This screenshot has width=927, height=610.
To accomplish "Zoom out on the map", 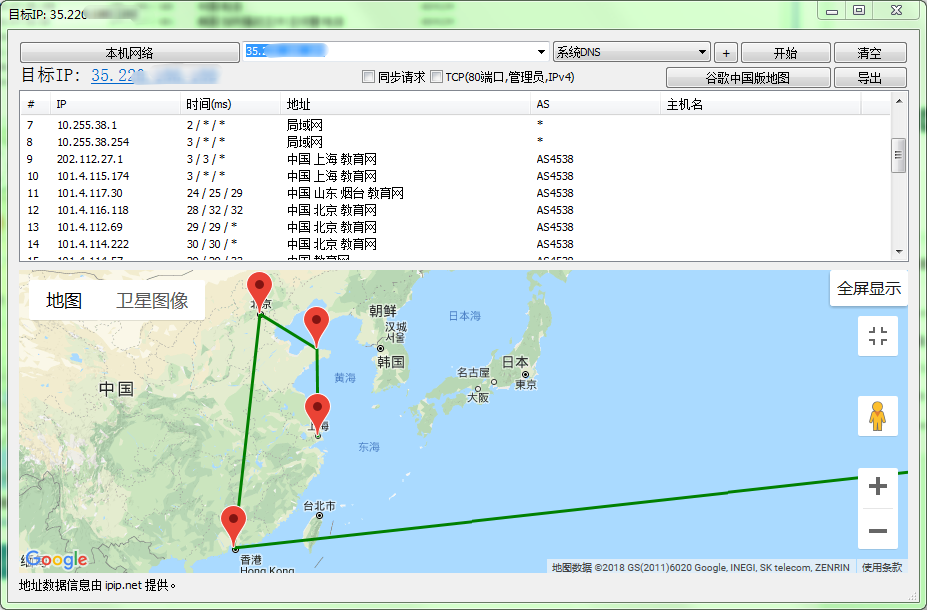I will click(x=877, y=530).
